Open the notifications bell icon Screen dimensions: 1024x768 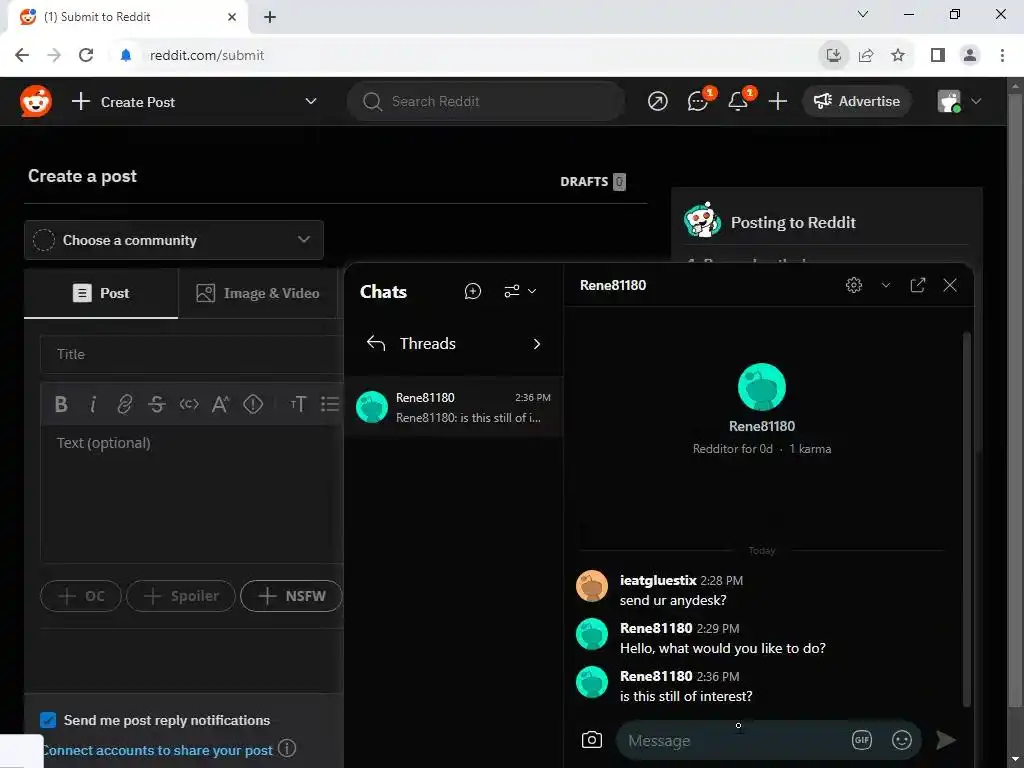(738, 101)
